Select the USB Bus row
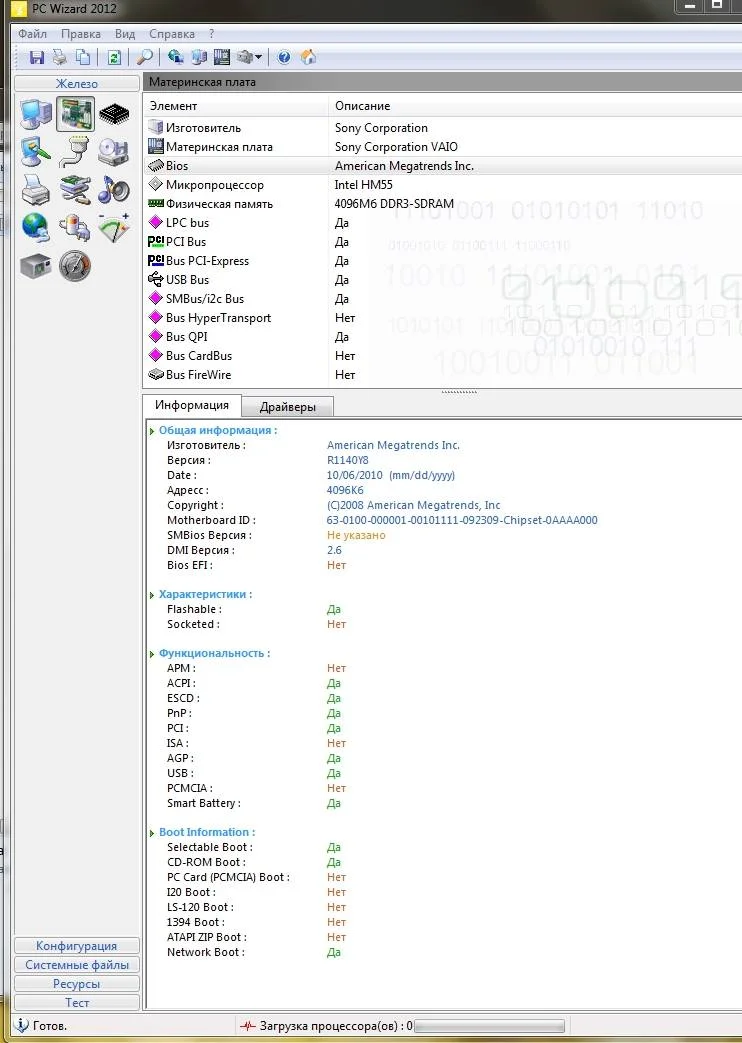 [x=443, y=279]
